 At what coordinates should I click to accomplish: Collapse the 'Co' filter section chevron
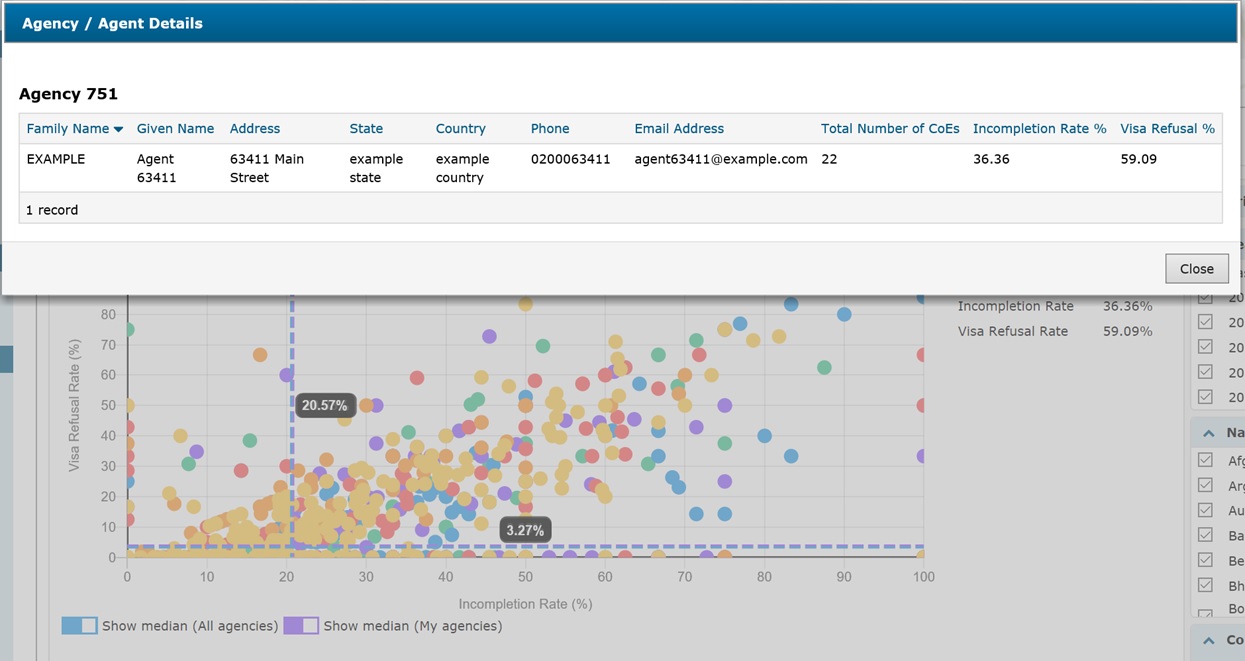(x=1208, y=640)
